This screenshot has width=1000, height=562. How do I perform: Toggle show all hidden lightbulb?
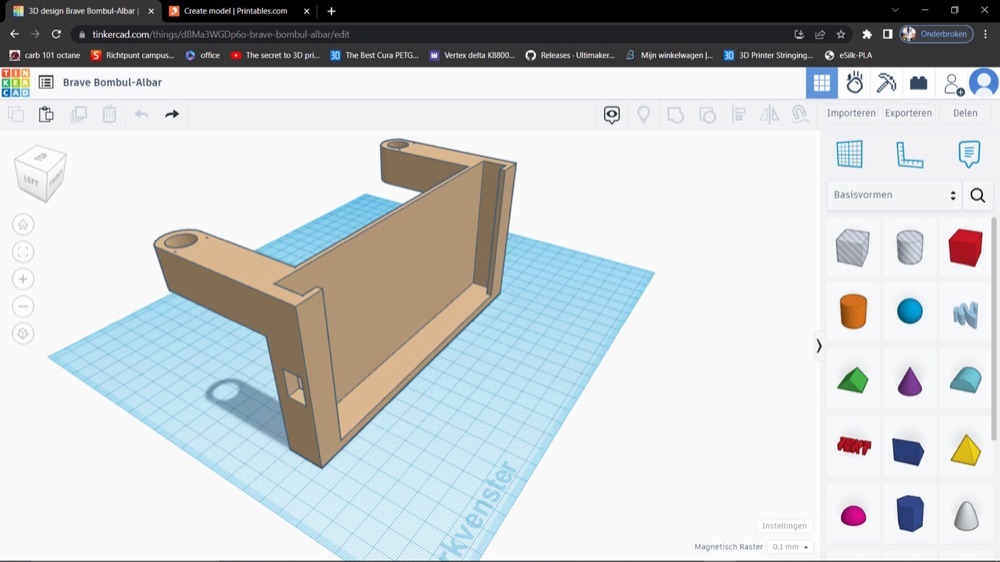click(643, 114)
